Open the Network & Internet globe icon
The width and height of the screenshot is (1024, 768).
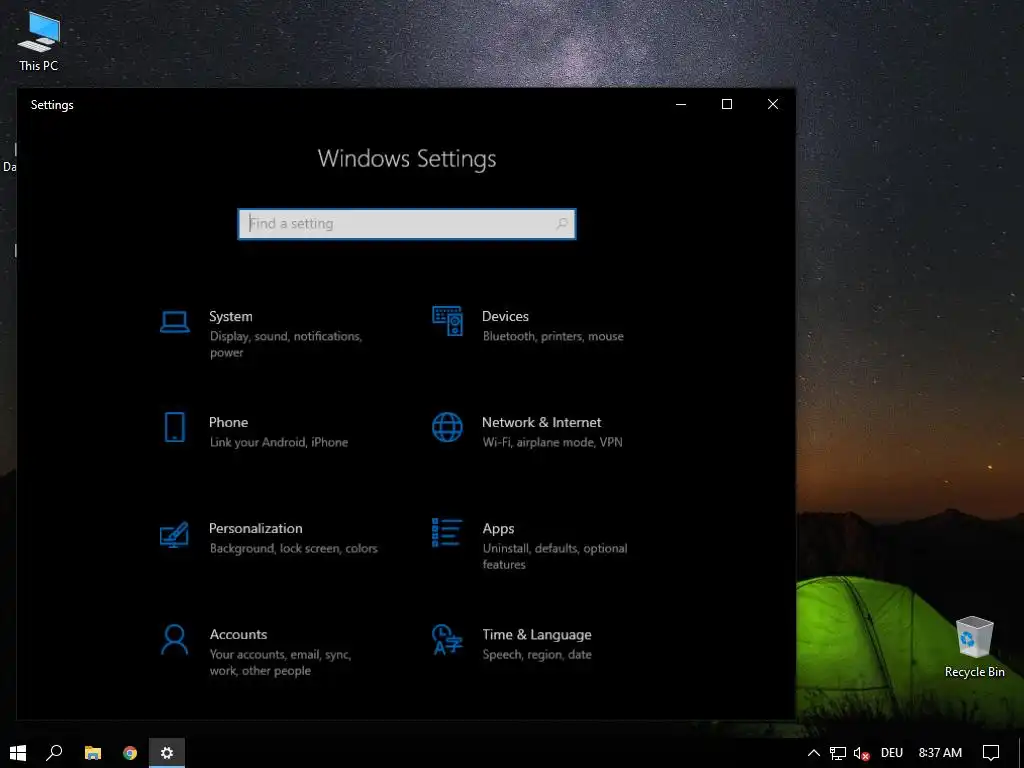click(447, 427)
